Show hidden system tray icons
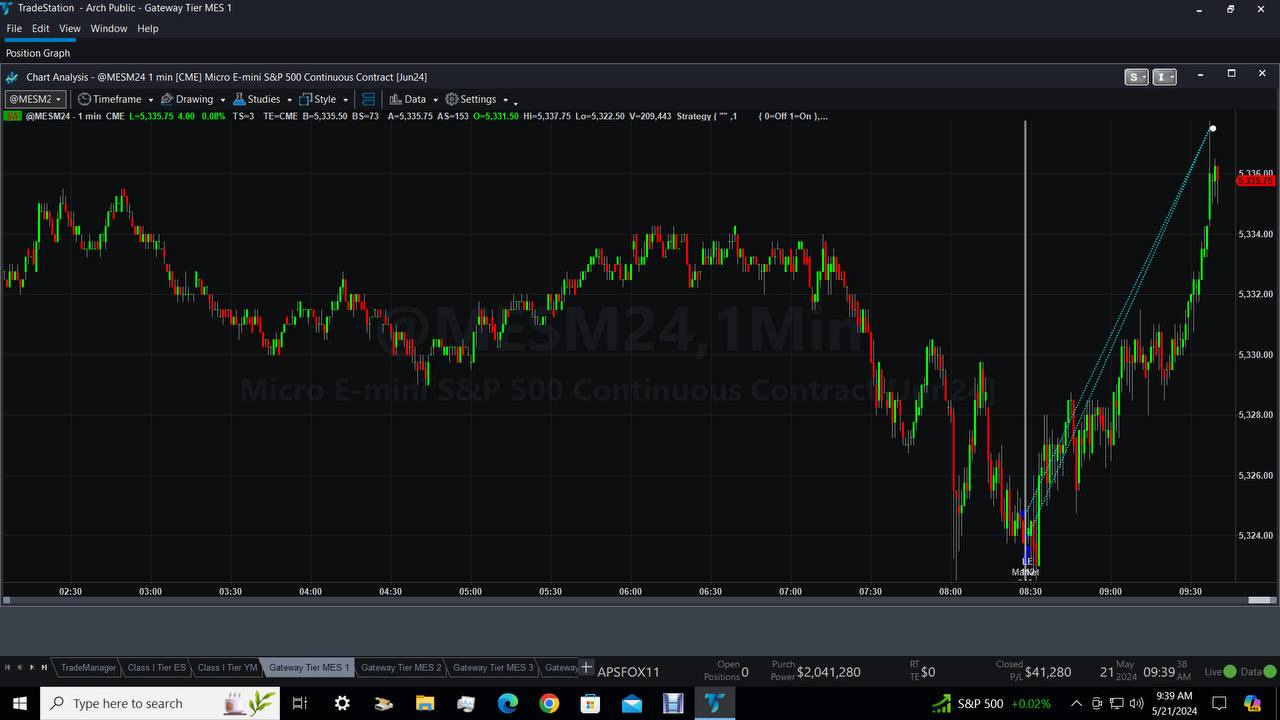Viewport: 1280px width, 720px height. tap(1076, 703)
